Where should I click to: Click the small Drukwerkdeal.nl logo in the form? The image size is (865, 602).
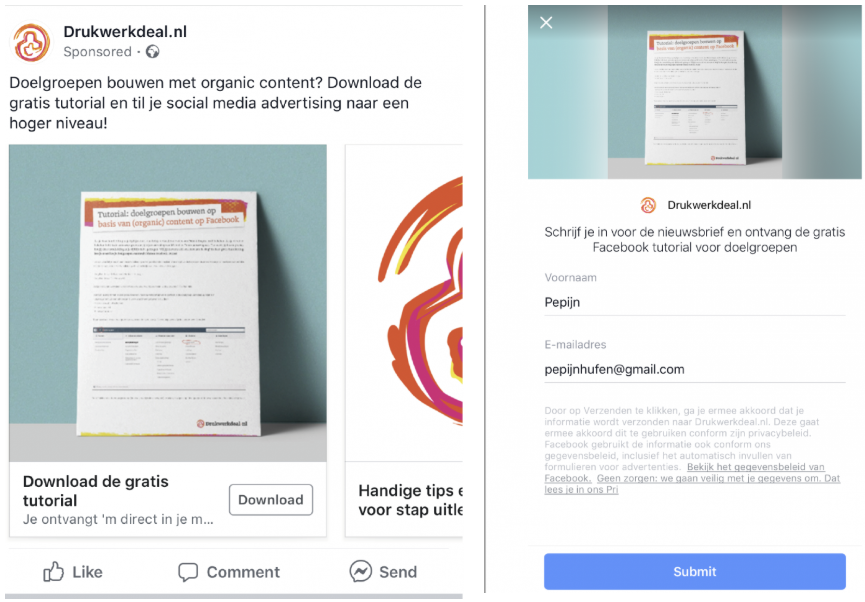click(x=648, y=205)
